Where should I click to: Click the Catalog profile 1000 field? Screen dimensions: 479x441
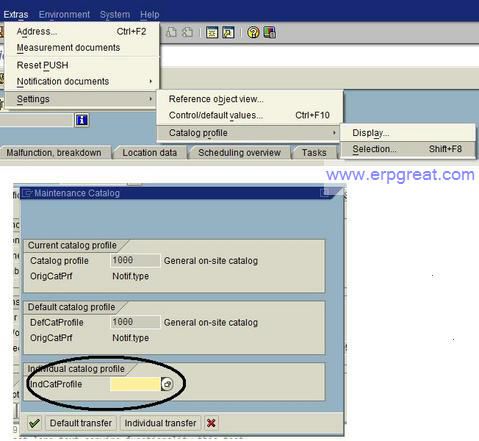point(135,260)
